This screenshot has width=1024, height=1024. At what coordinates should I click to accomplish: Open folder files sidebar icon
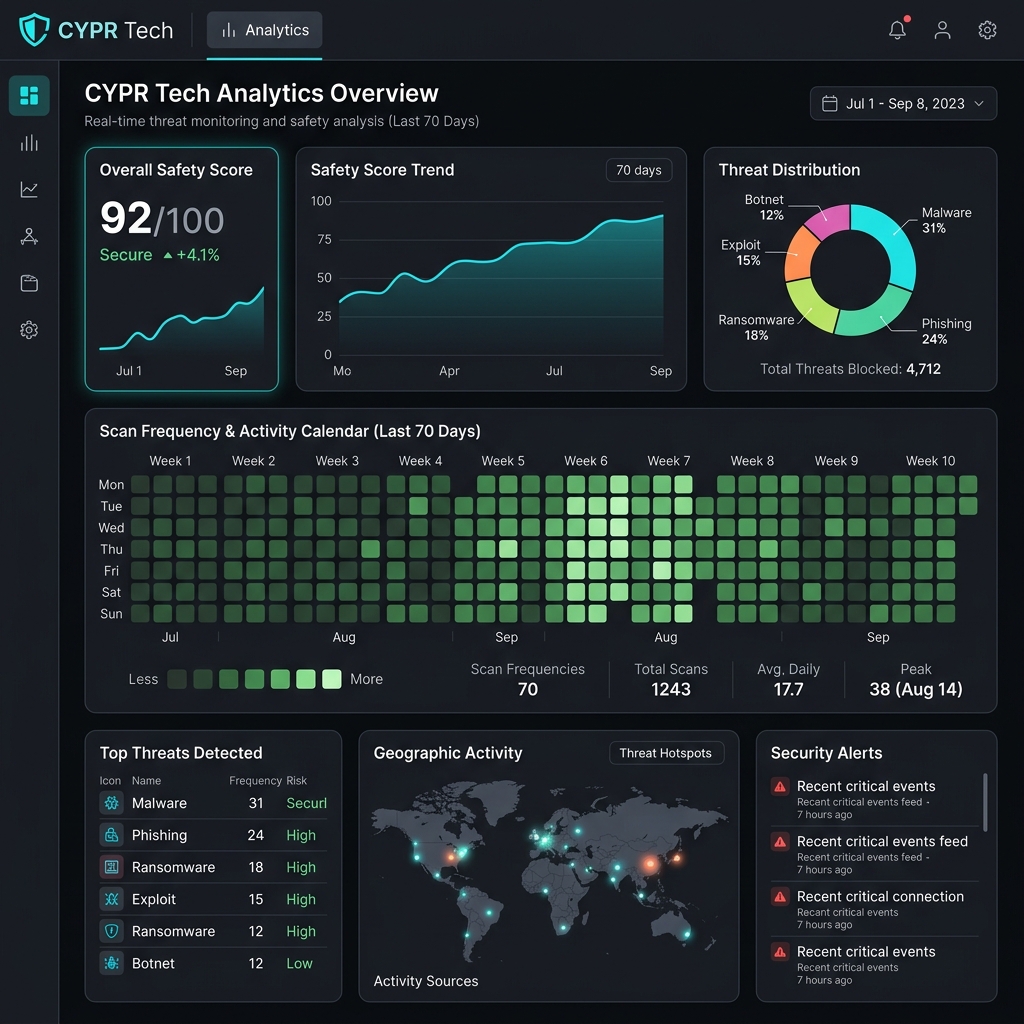[29, 283]
